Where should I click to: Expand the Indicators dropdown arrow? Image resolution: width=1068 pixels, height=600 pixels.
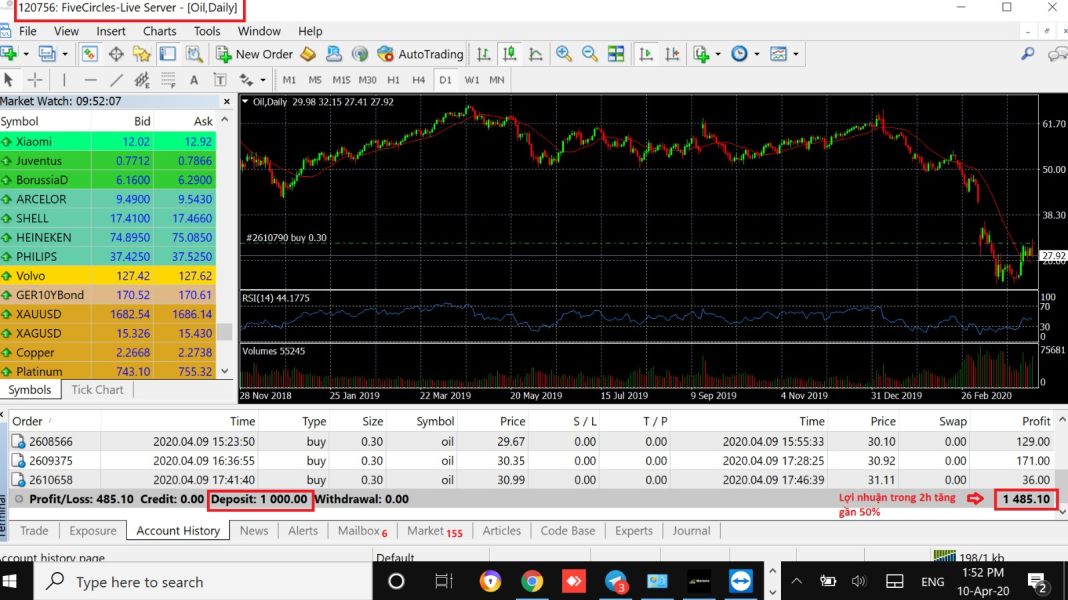pos(718,54)
